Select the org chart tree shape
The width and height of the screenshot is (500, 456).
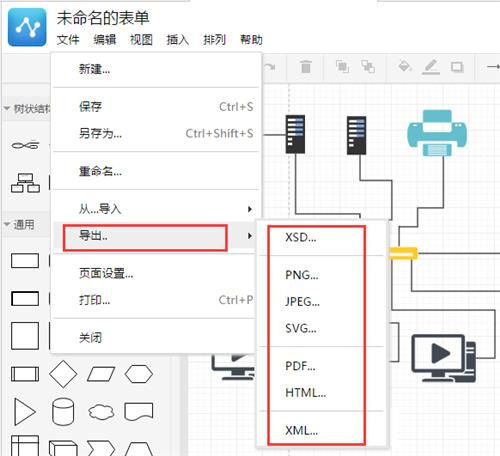coord(25,183)
